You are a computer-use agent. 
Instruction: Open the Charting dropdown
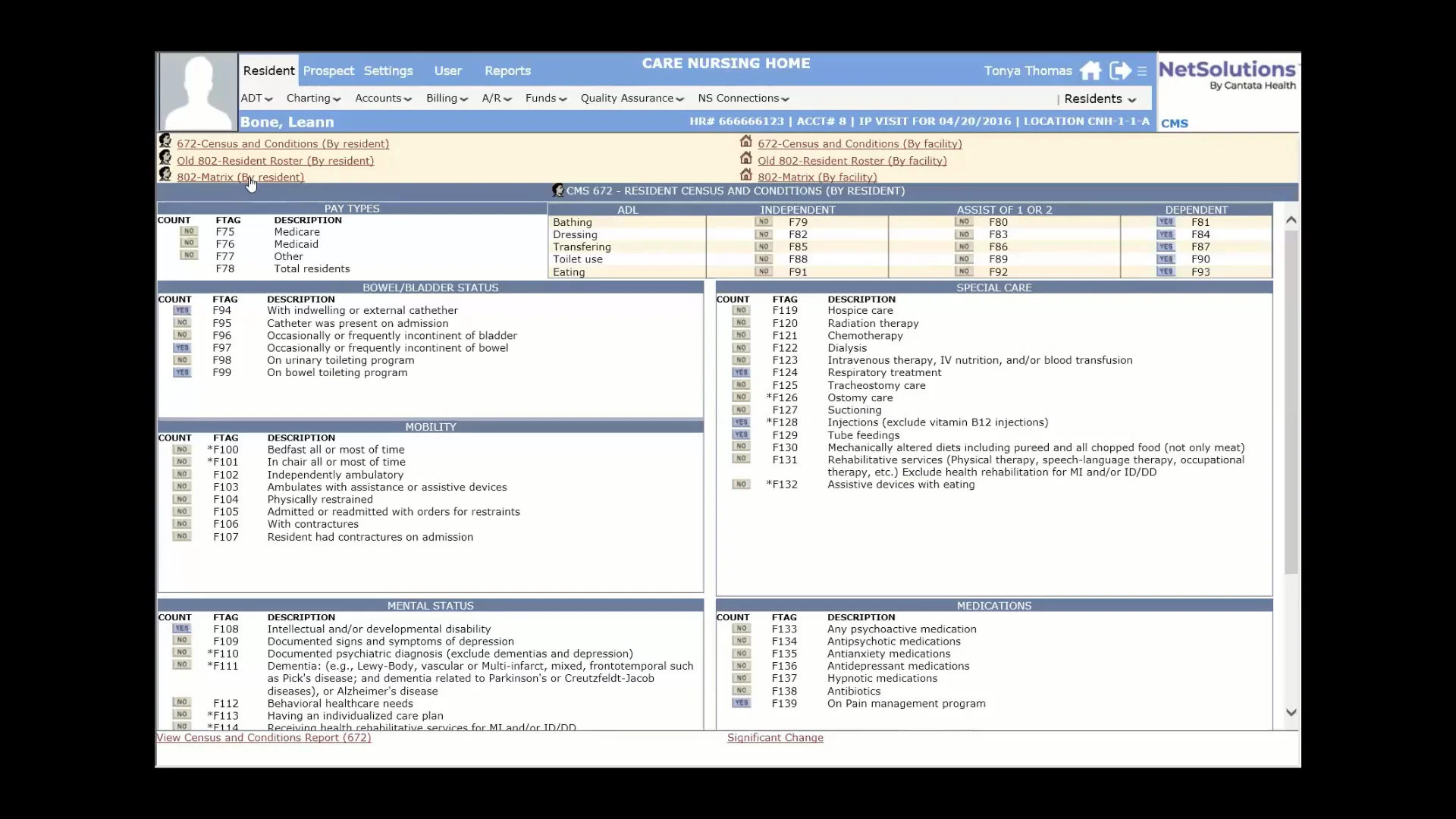312,98
